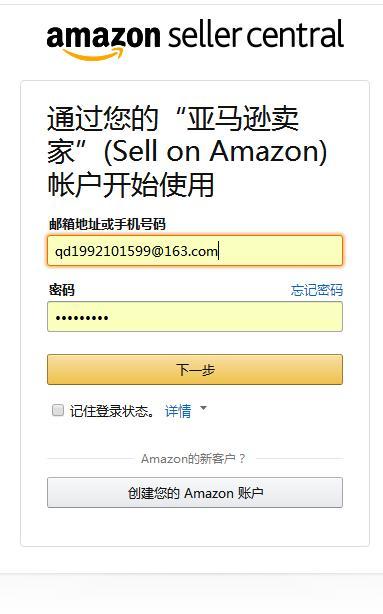Click the 邮箱地址或手机号码 field label
The width and height of the screenshot is (383, 614).
click(x=107, y=224)
